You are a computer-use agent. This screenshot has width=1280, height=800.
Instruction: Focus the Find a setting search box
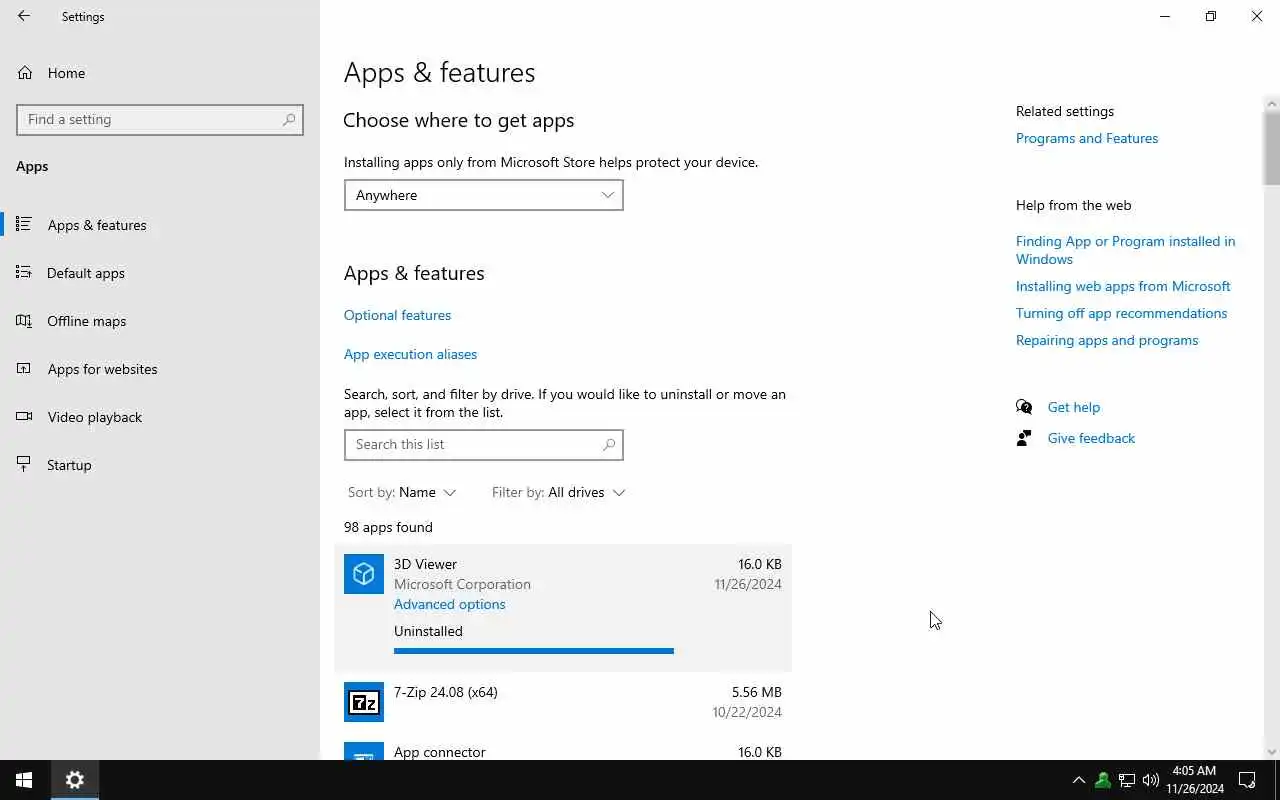[x=160, y=119]
